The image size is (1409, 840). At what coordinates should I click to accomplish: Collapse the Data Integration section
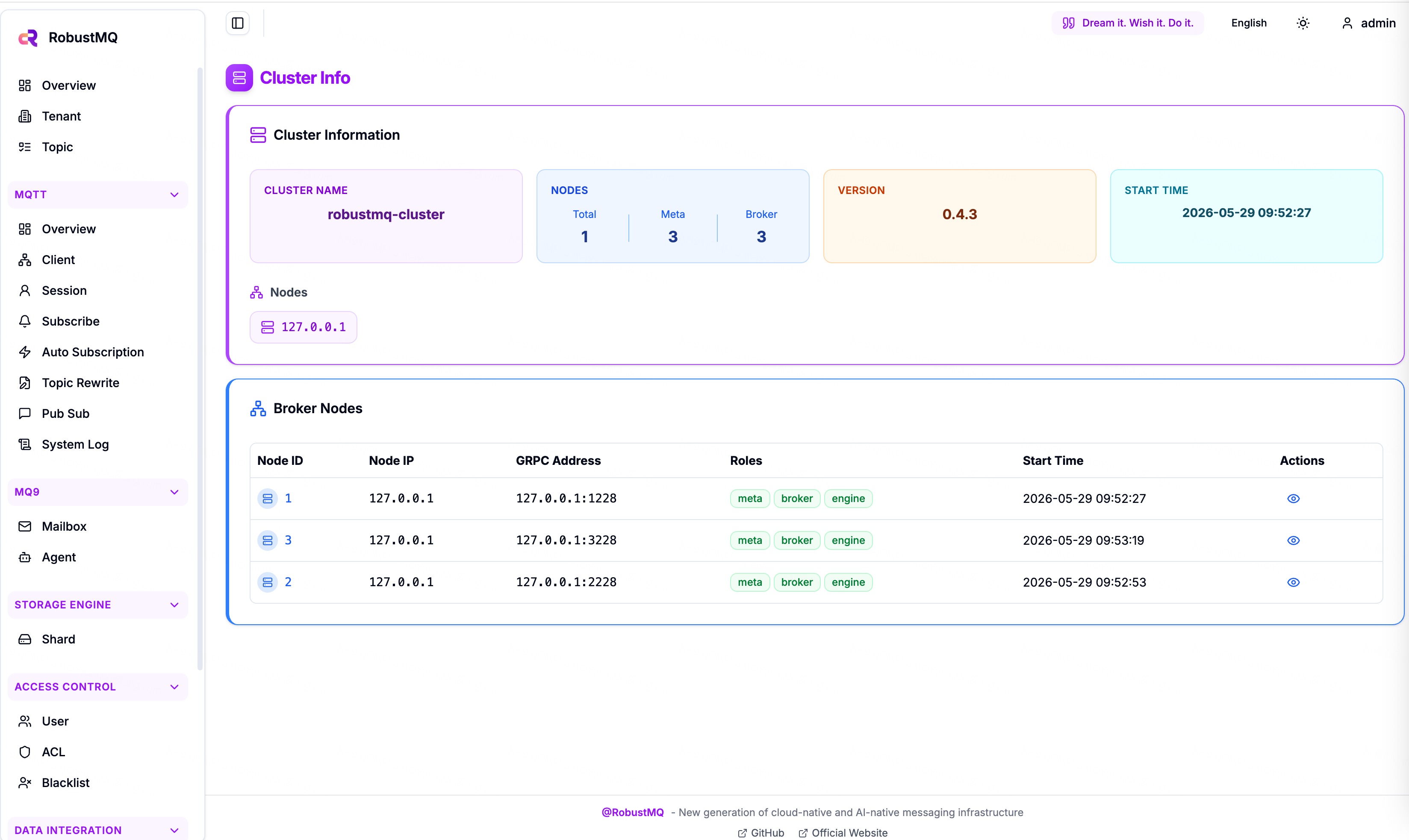pyautogui.click(x=97, y=830)
